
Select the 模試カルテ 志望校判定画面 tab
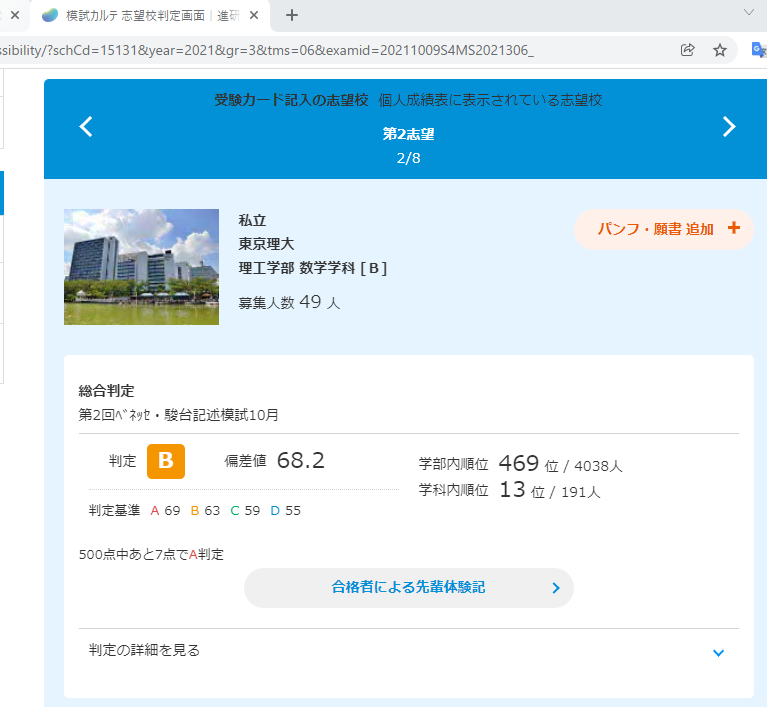tap(150, 16)
